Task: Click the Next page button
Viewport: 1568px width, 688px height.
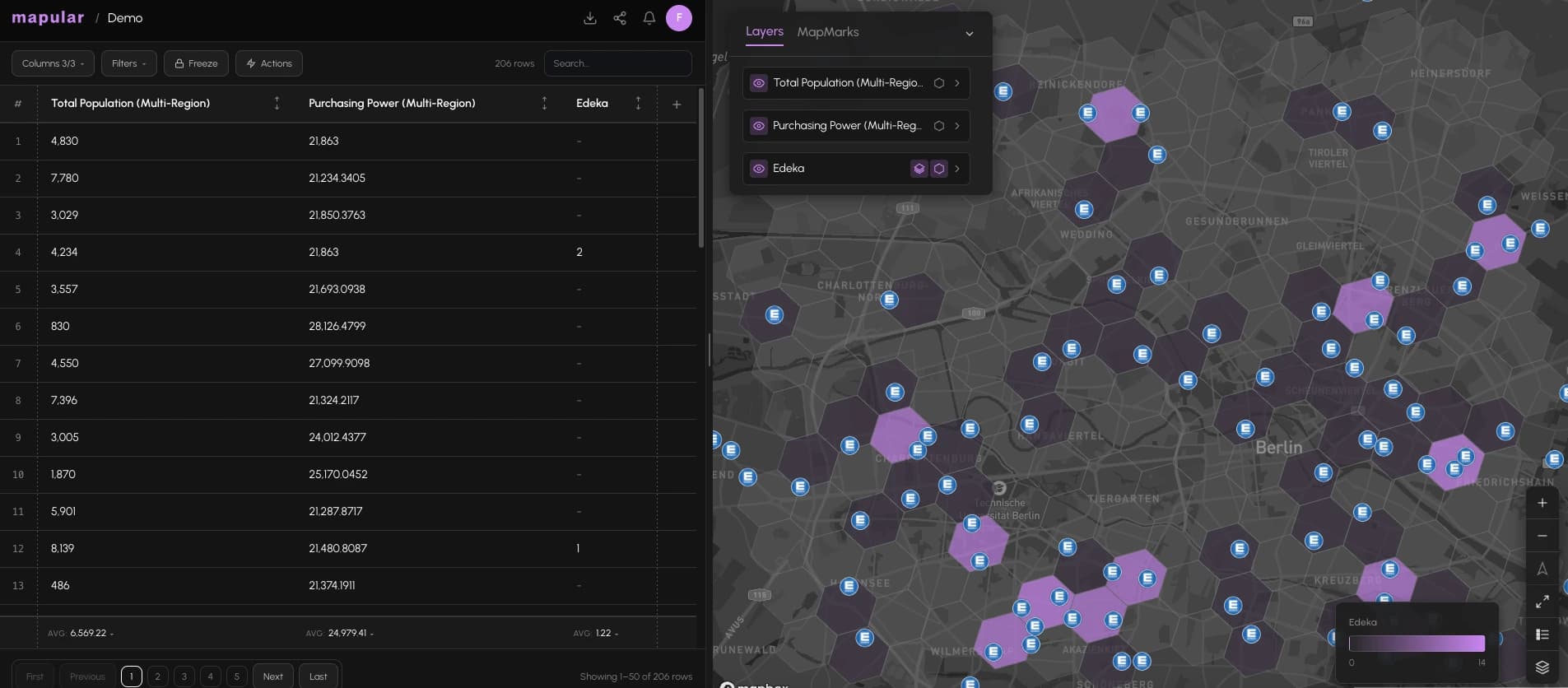Action: 272,676
